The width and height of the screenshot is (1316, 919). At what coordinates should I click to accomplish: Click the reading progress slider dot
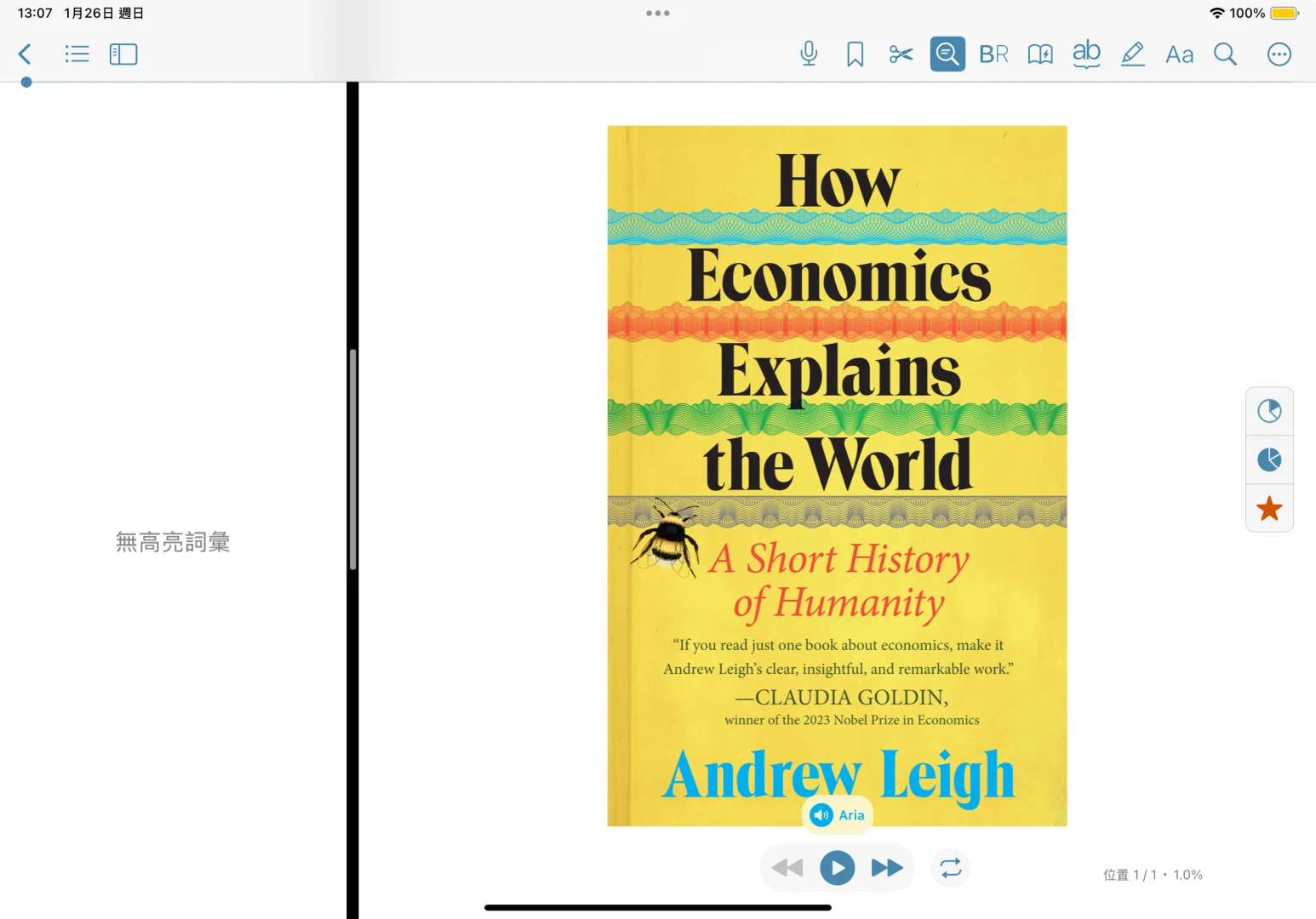click(26, 83)
